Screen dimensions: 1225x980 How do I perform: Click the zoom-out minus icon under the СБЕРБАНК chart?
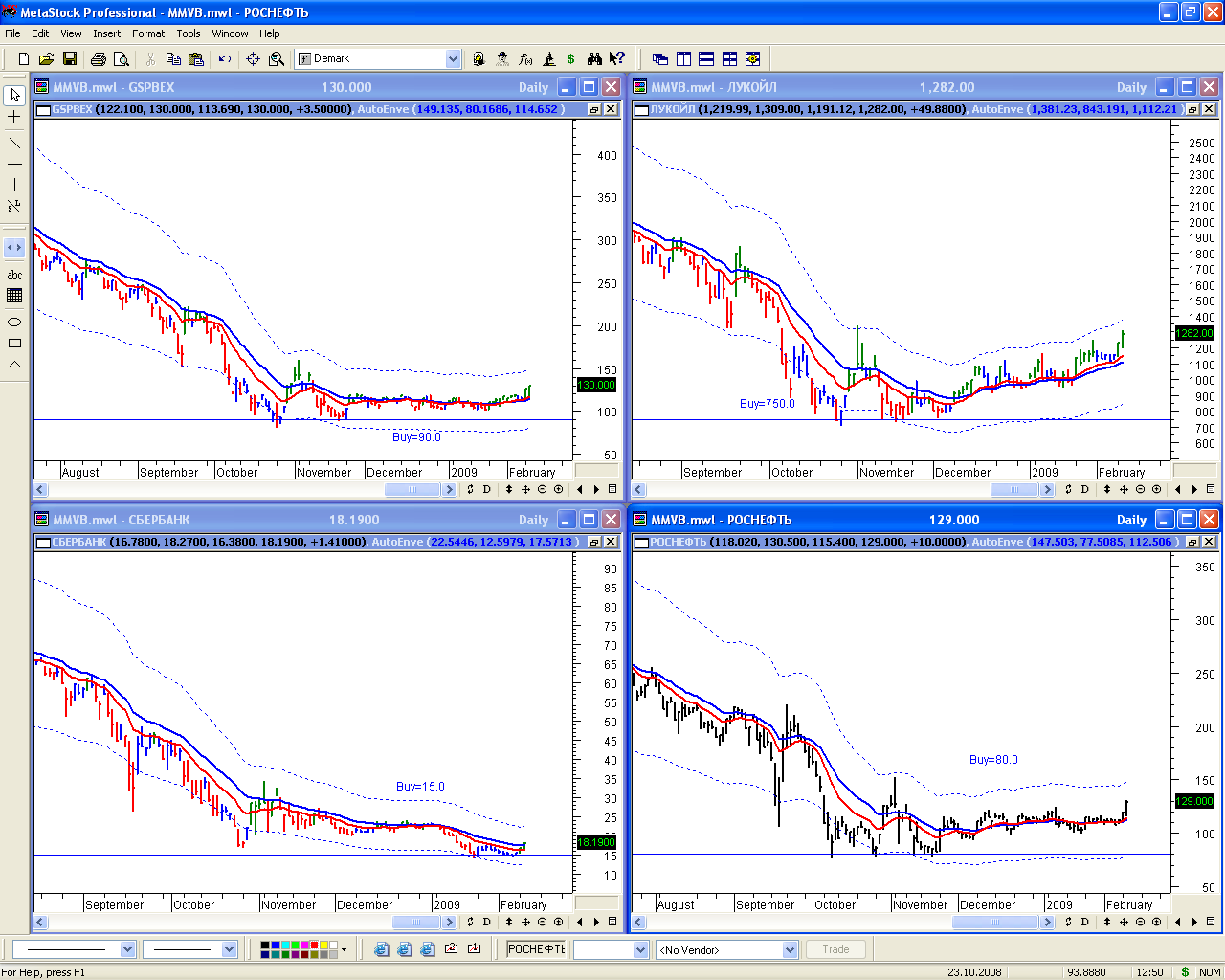point(542,922)
